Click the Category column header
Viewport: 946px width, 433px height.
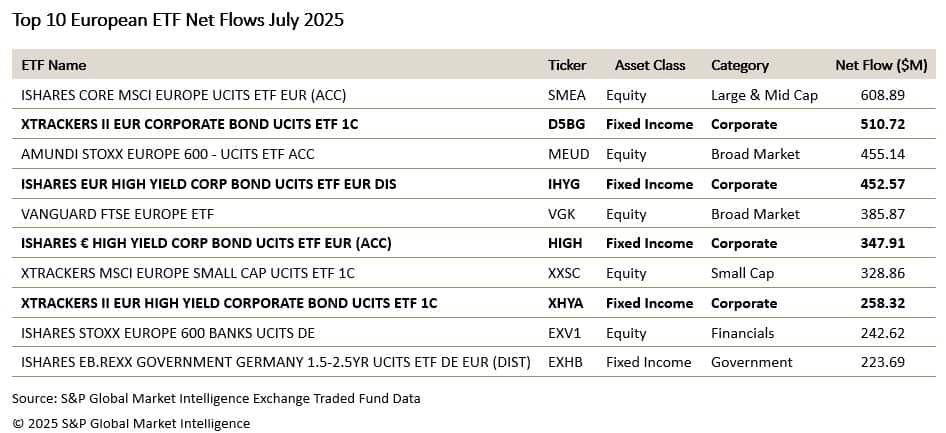coord(740,65)
